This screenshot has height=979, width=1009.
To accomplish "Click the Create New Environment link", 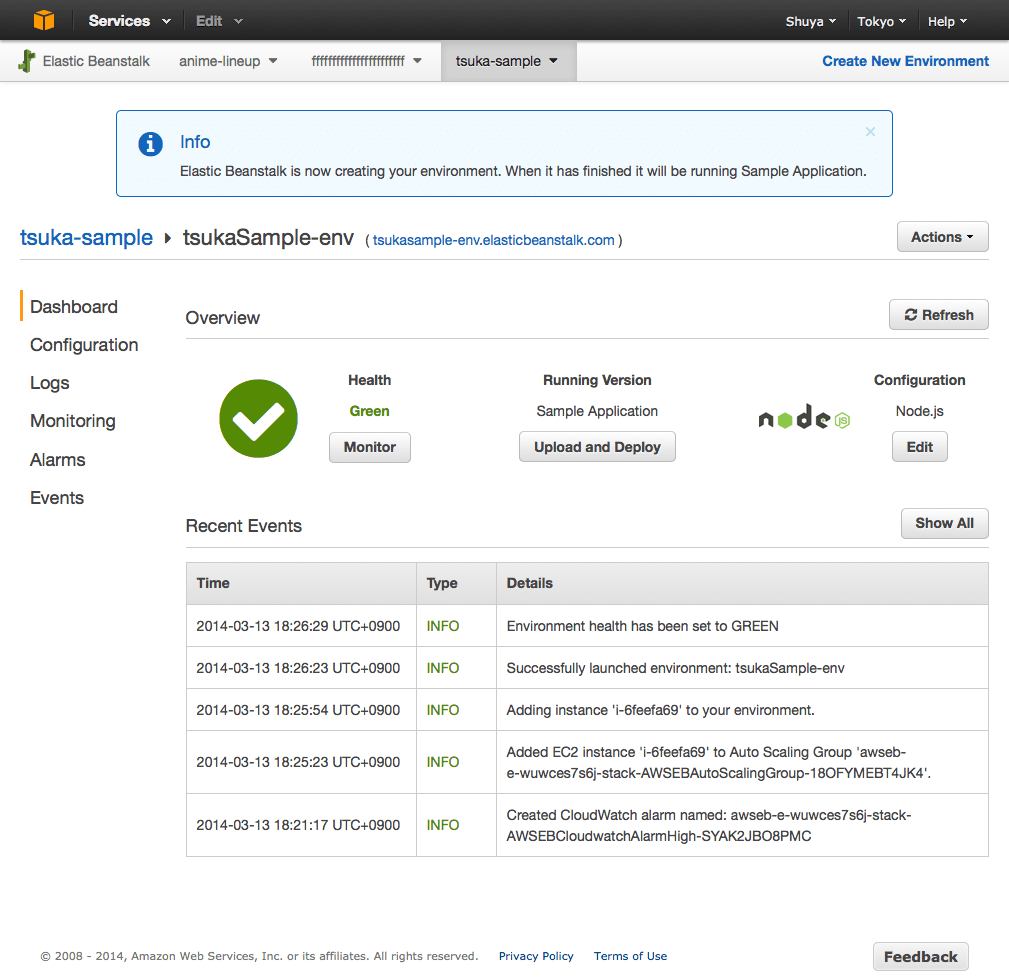I will 905,61.
